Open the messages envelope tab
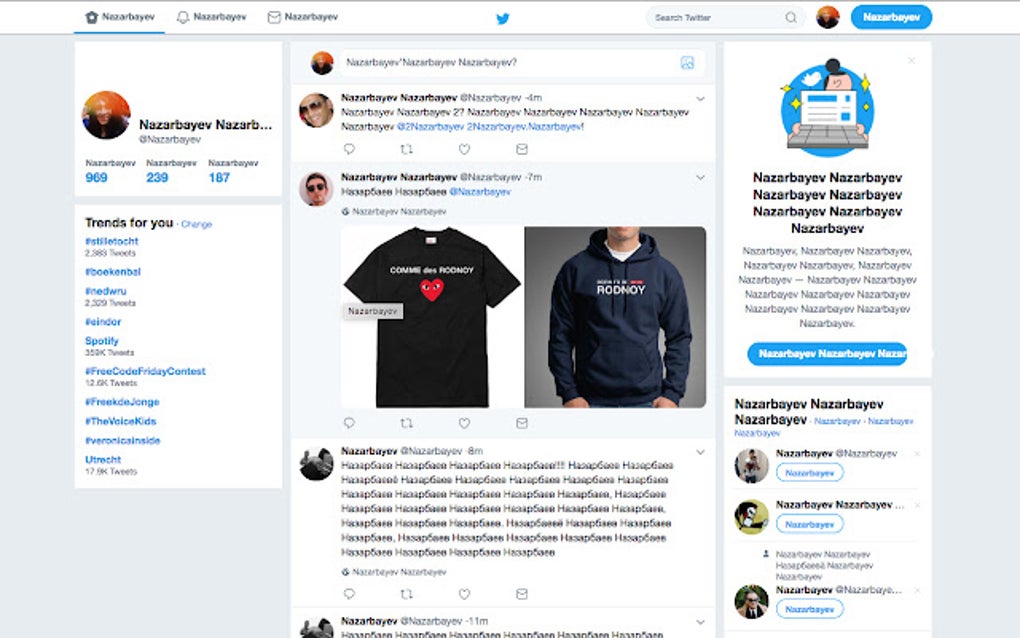This screenshot has width=1020, height=638. point(303,17)
